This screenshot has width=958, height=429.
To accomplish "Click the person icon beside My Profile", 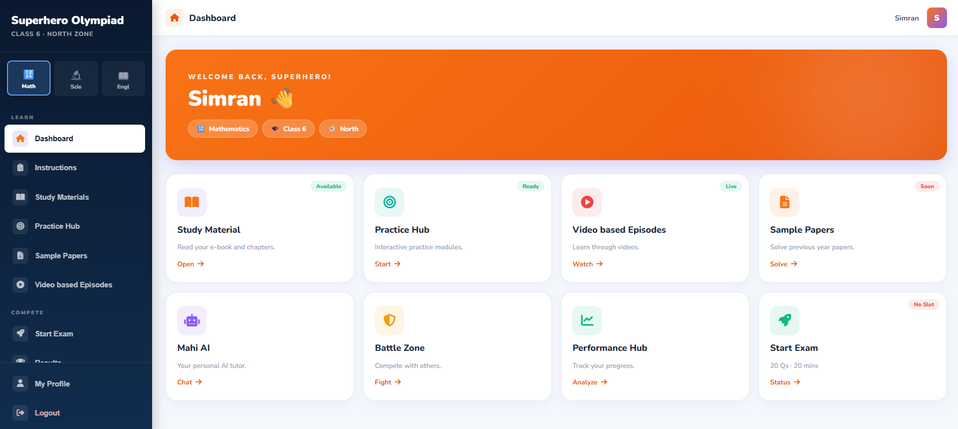I will (x=20, y=384).
